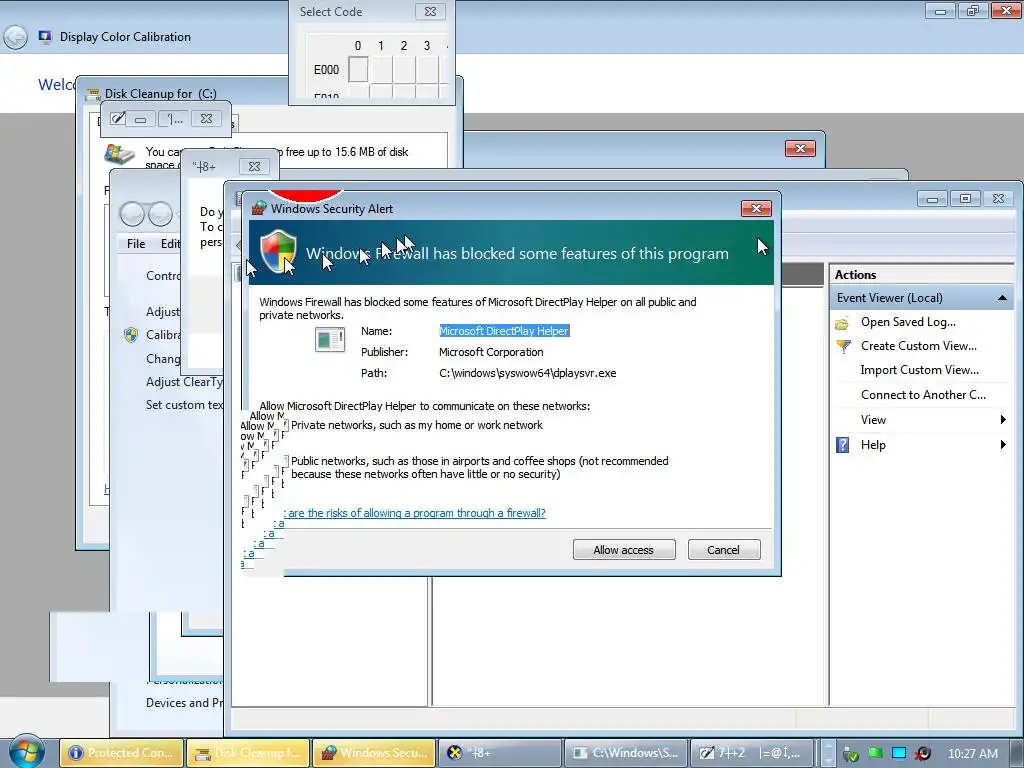Switch to the C:\Windows\S... taskbar button
The width and height of the screenshot is (1024, 768).
[x=626, y=753]
